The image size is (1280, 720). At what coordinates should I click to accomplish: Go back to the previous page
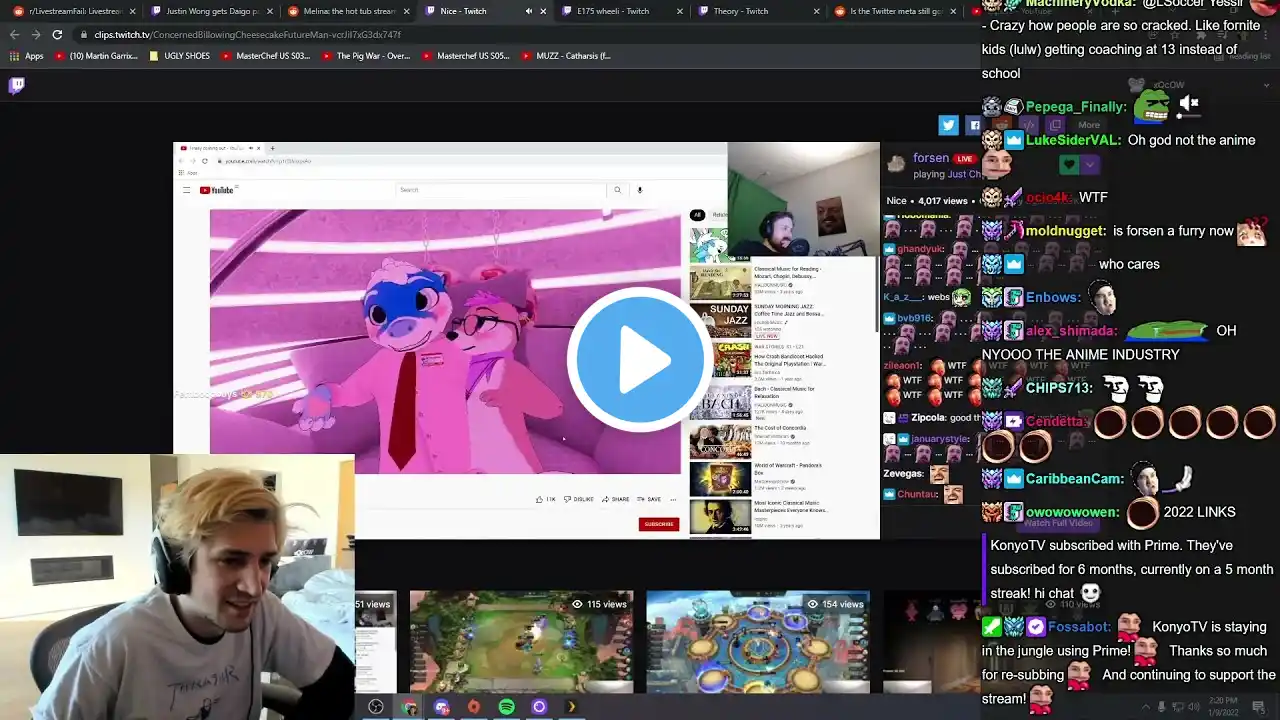coord(14,34)
